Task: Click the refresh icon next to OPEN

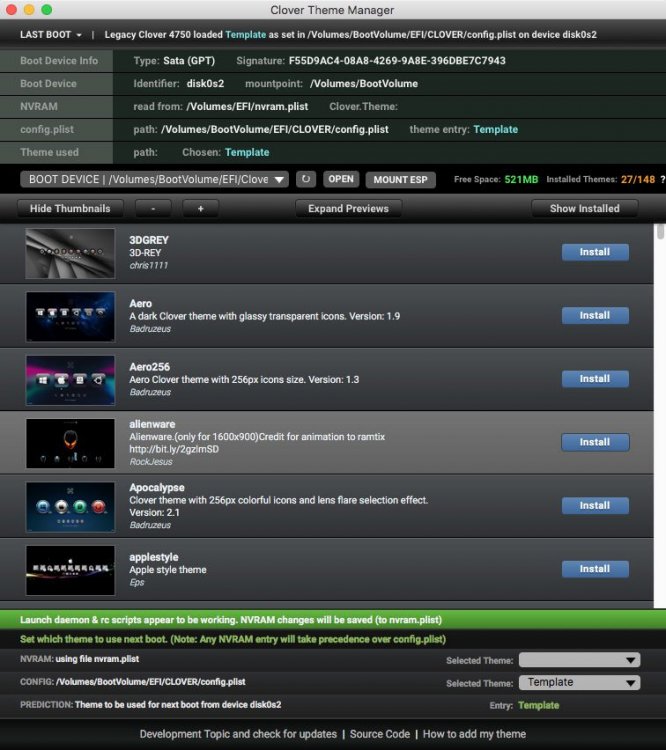Action: tap(306, 179)
